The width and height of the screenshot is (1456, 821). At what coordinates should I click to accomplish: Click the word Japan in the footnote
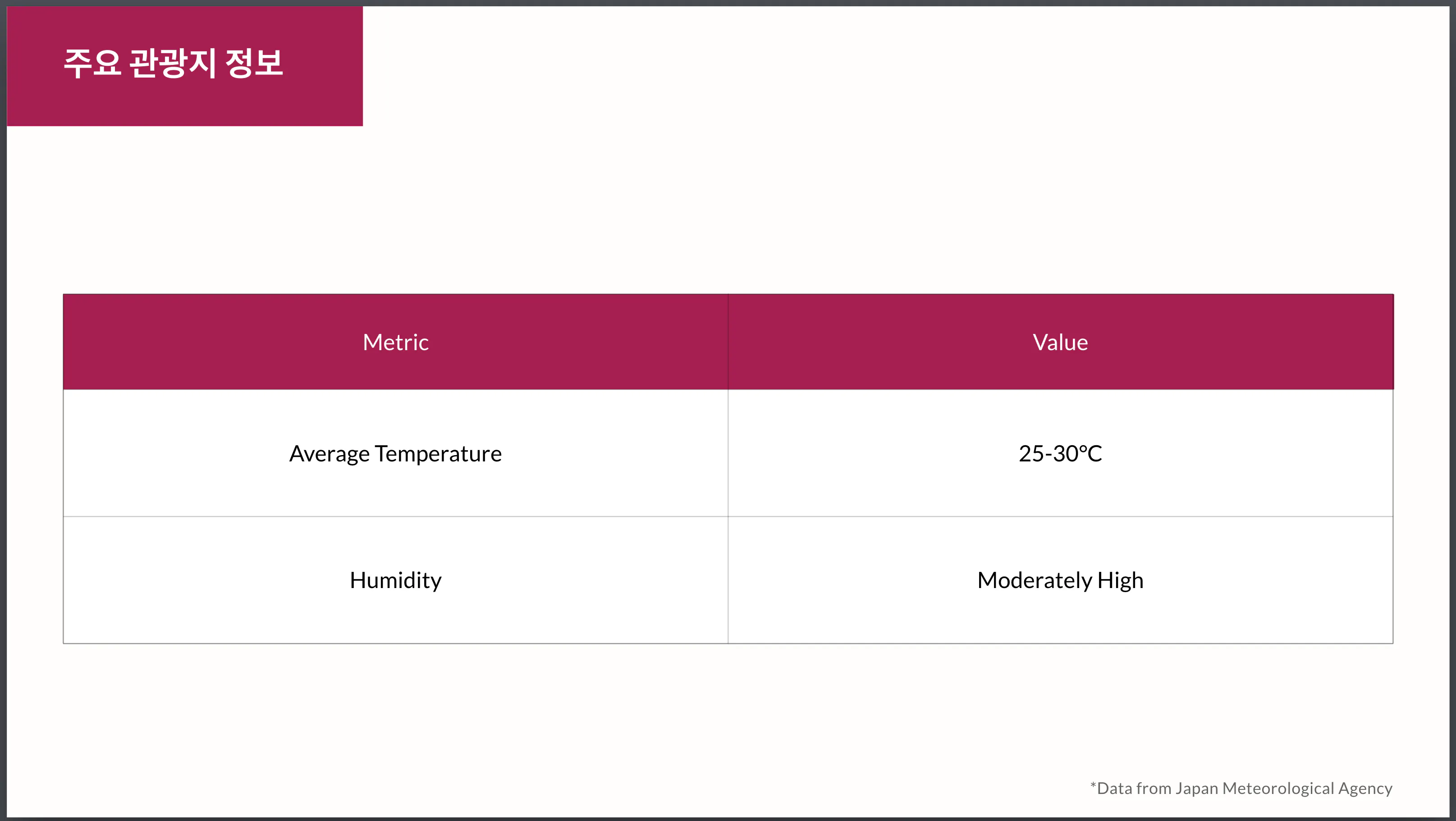coord(1196,788)
